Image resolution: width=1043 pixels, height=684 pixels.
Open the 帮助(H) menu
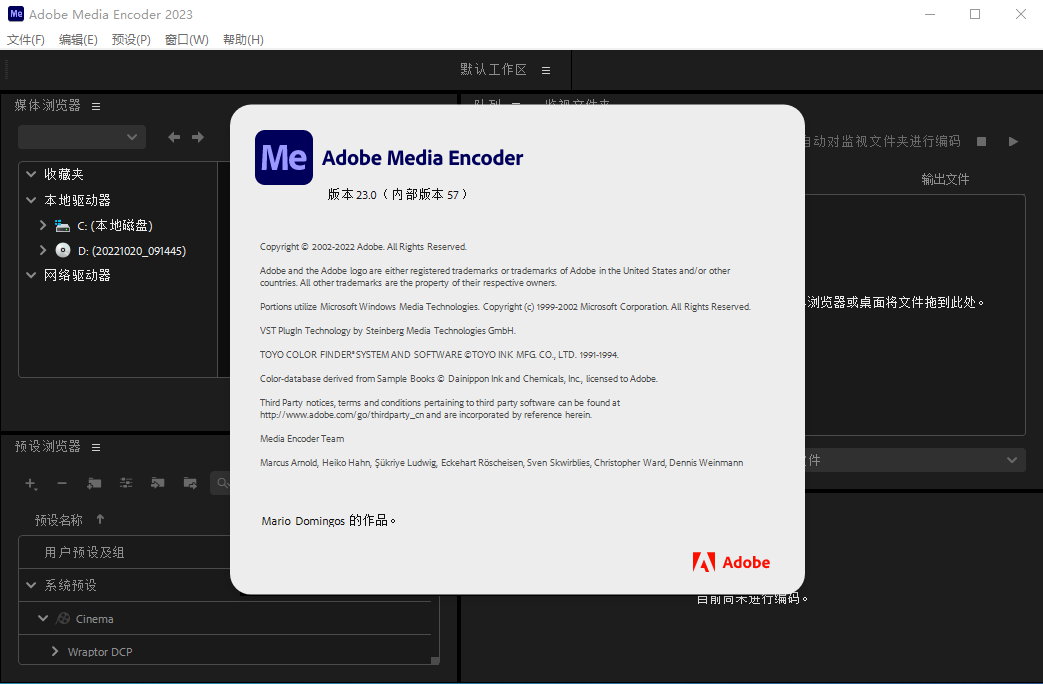click(243, 40)
